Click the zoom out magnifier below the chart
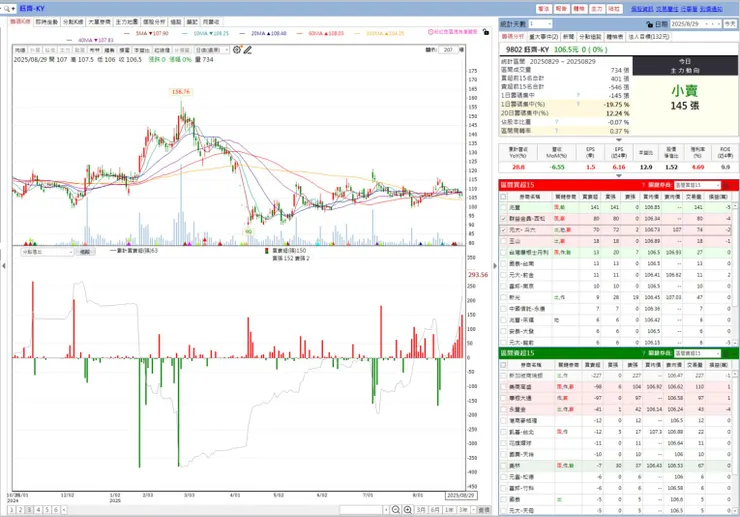Viewport: 740px width, 517px height. click(x=396, y=510)
